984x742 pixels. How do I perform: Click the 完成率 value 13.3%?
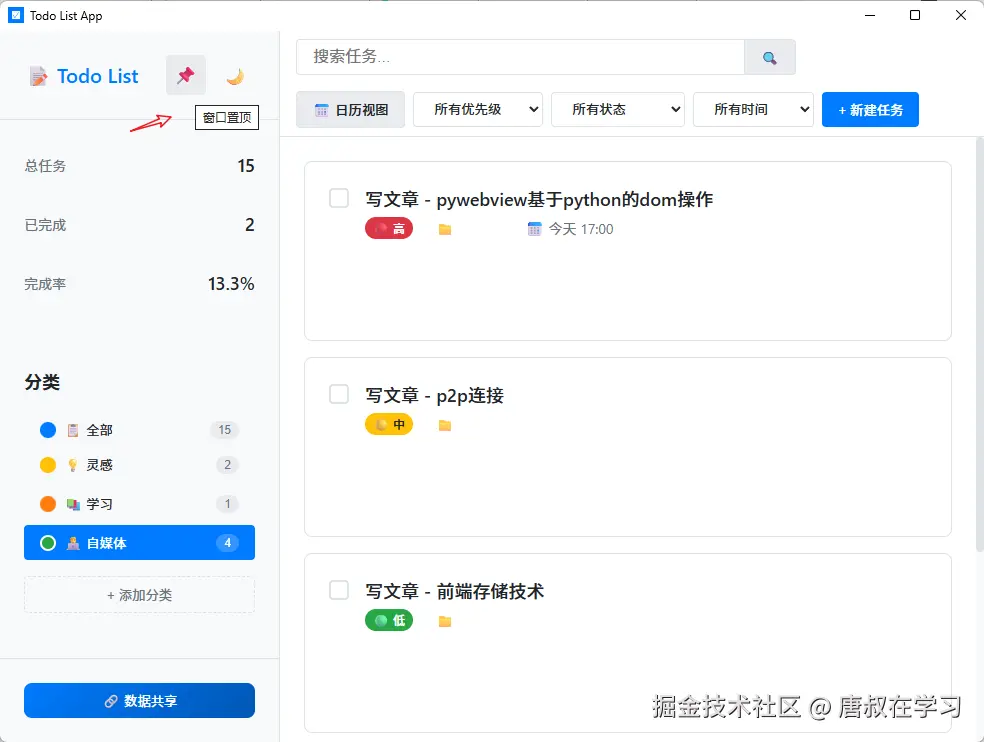231,284
